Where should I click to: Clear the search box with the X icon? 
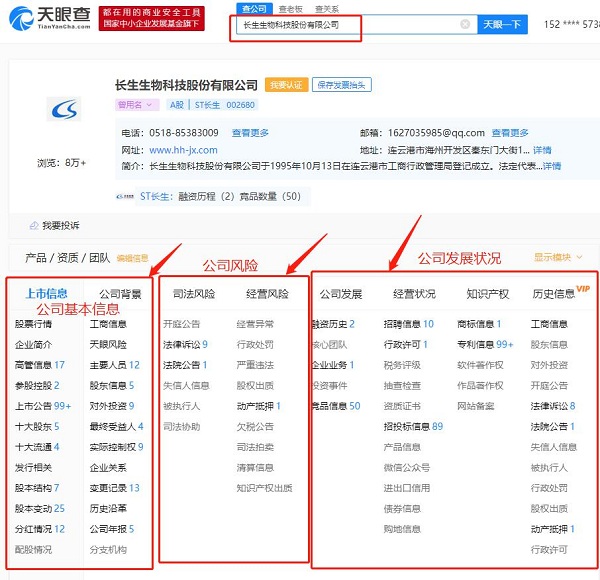[x=465, y=25]
